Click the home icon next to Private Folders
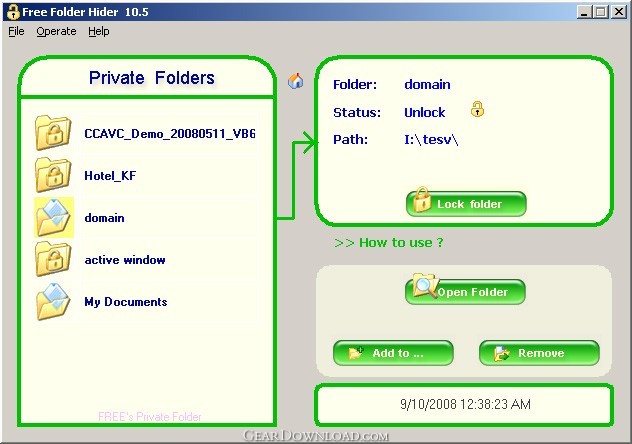This screenshot has height=444, width=632. click(296, 81)
